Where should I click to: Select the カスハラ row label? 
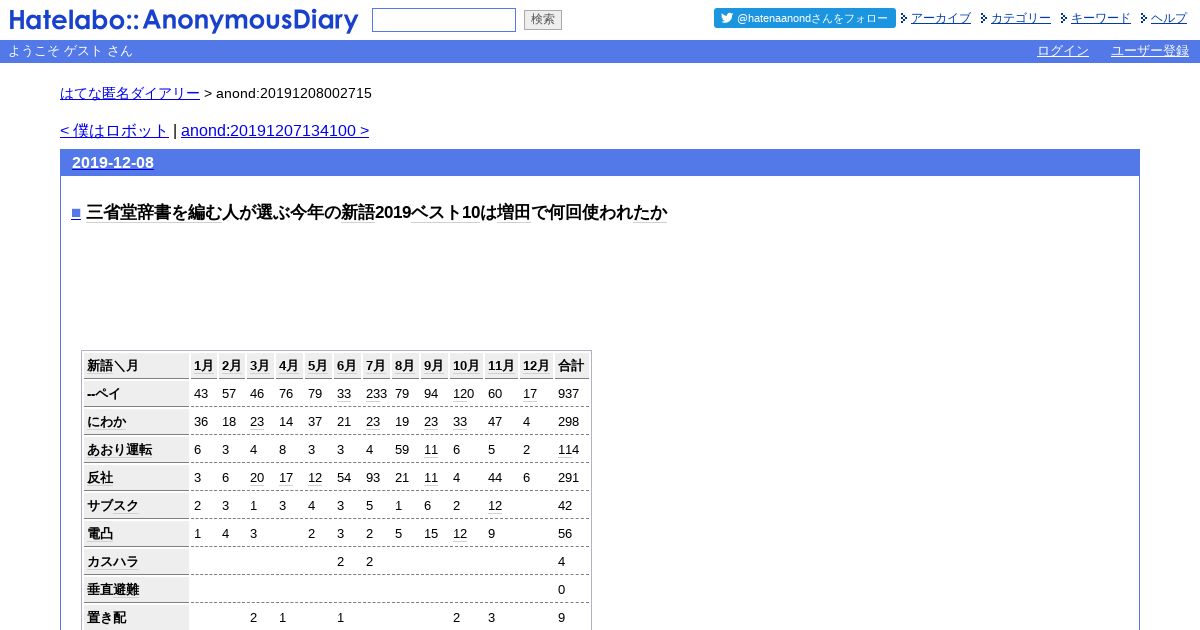click(x=136, y=562)
